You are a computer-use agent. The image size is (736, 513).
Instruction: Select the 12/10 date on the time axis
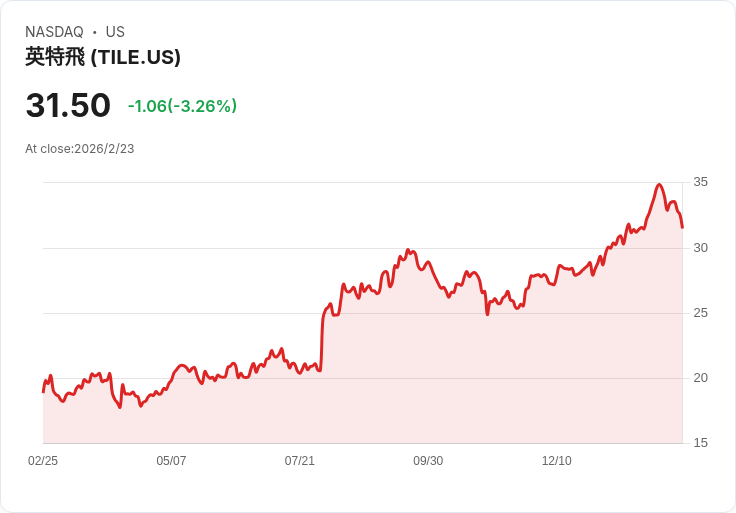[556, 461]
